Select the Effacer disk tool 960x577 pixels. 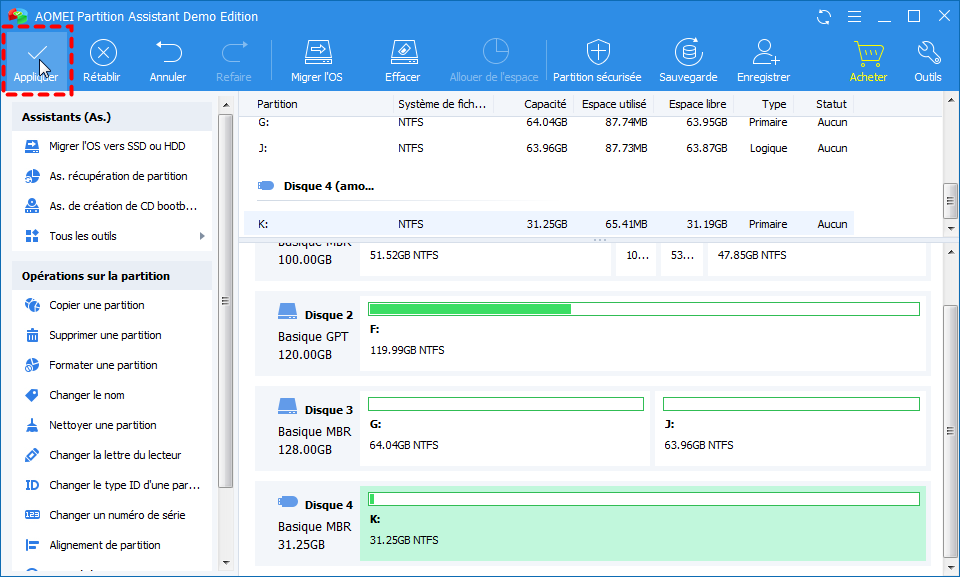402,54
